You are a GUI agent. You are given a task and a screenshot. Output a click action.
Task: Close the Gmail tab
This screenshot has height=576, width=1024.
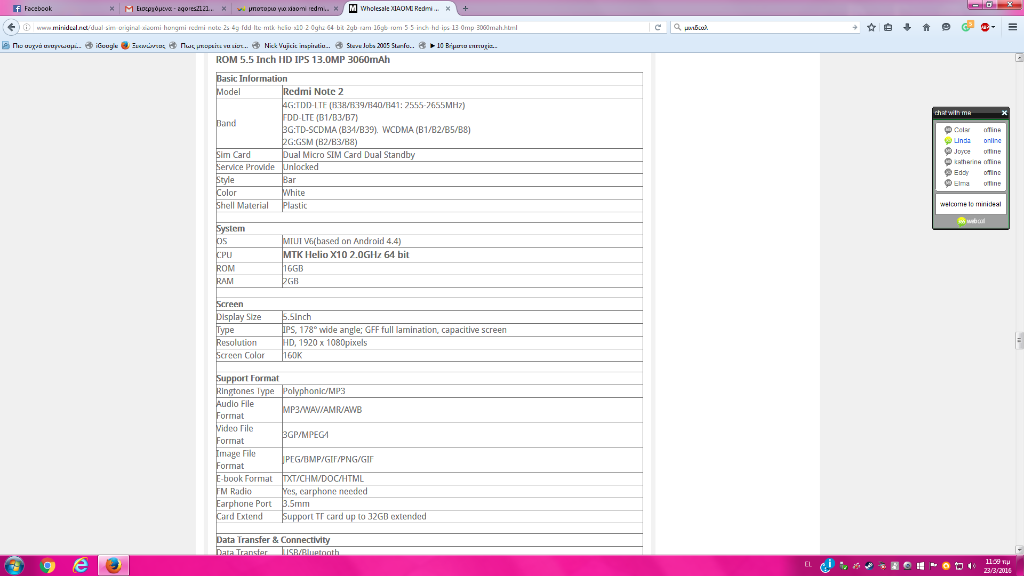pos(224,8)
